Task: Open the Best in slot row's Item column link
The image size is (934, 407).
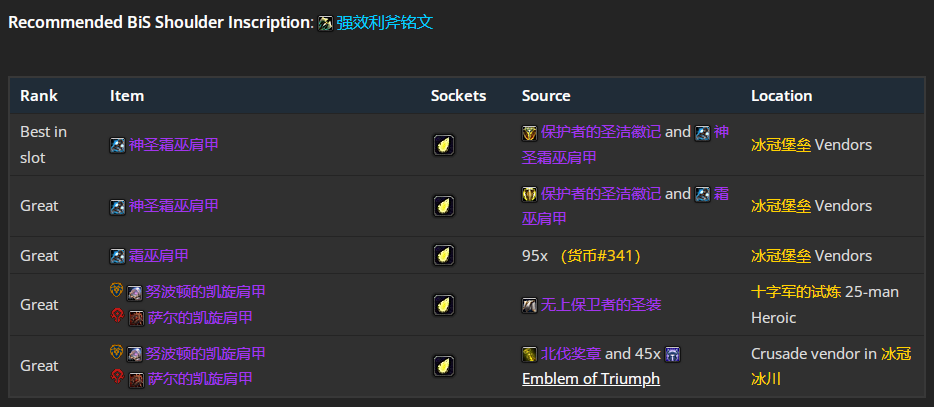Action: (x=173, y=145)
